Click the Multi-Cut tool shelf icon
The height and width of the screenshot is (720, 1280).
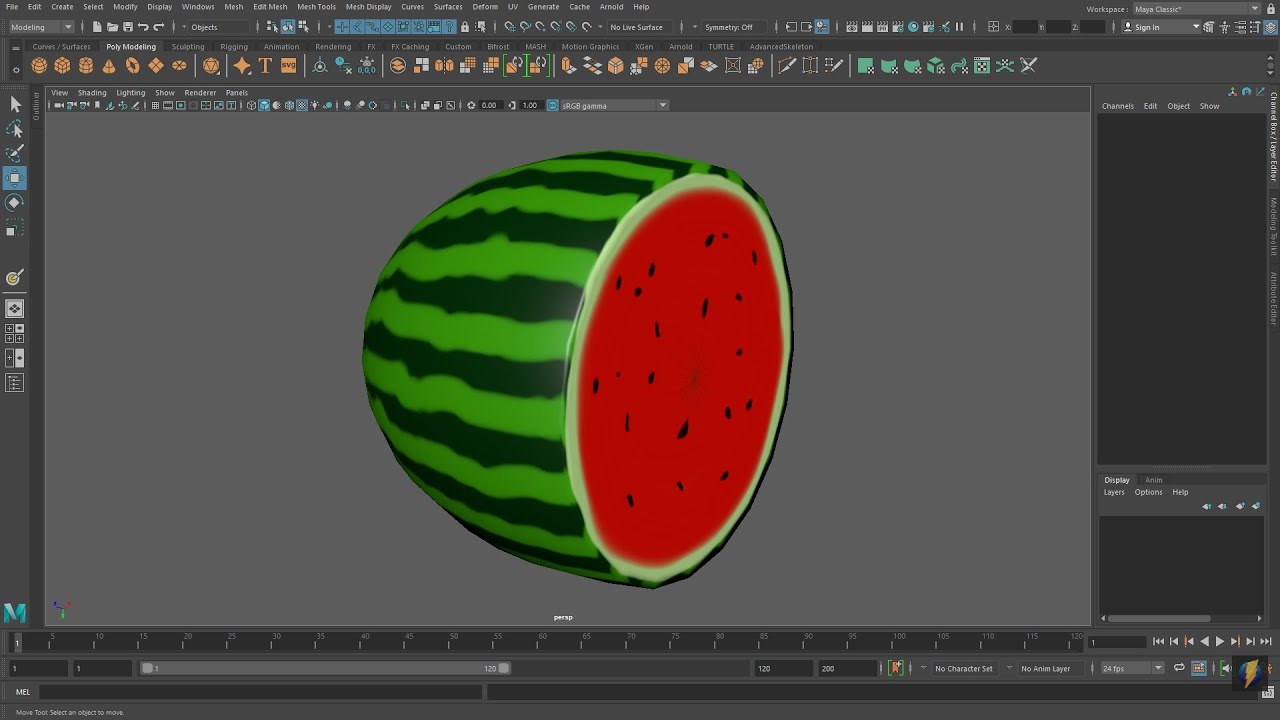coord(787,66)
